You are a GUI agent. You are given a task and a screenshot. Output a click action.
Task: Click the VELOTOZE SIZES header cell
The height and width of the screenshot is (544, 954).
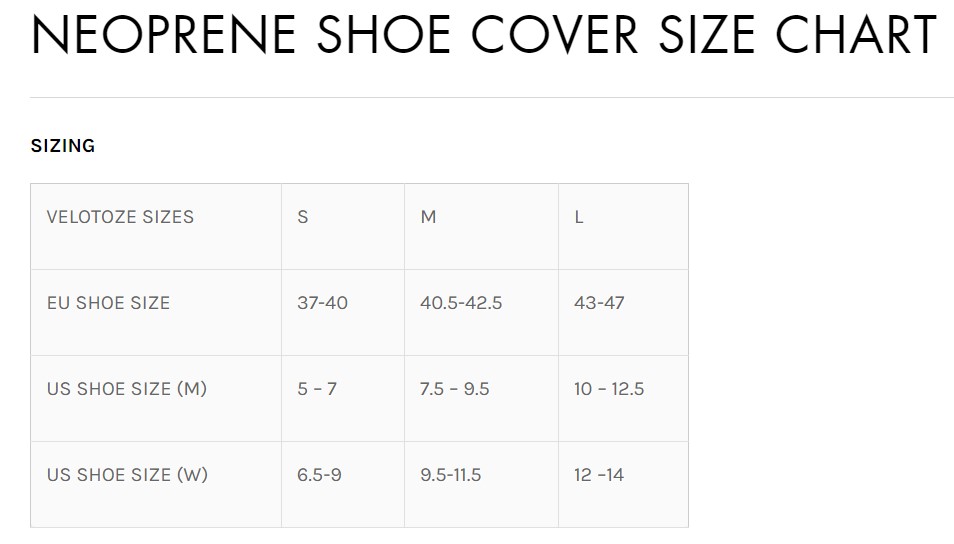(120, 217)
